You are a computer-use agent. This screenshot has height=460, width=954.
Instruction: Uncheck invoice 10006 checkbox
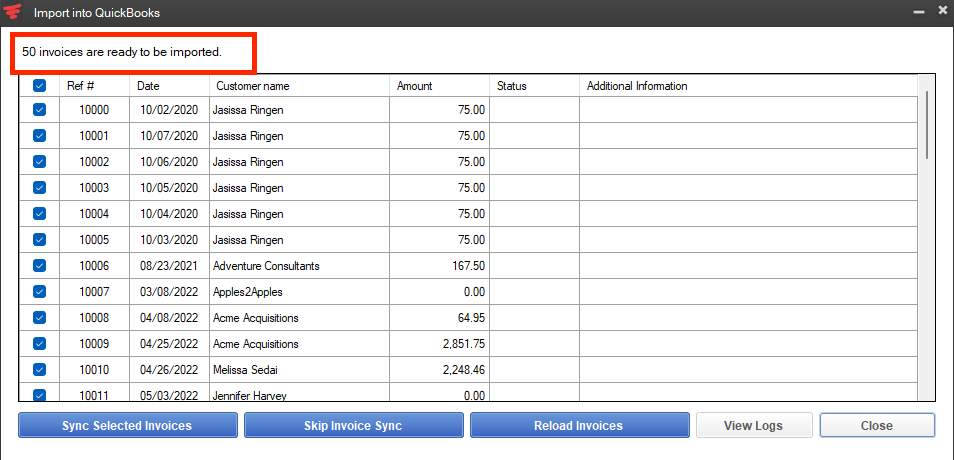[39, 266]
